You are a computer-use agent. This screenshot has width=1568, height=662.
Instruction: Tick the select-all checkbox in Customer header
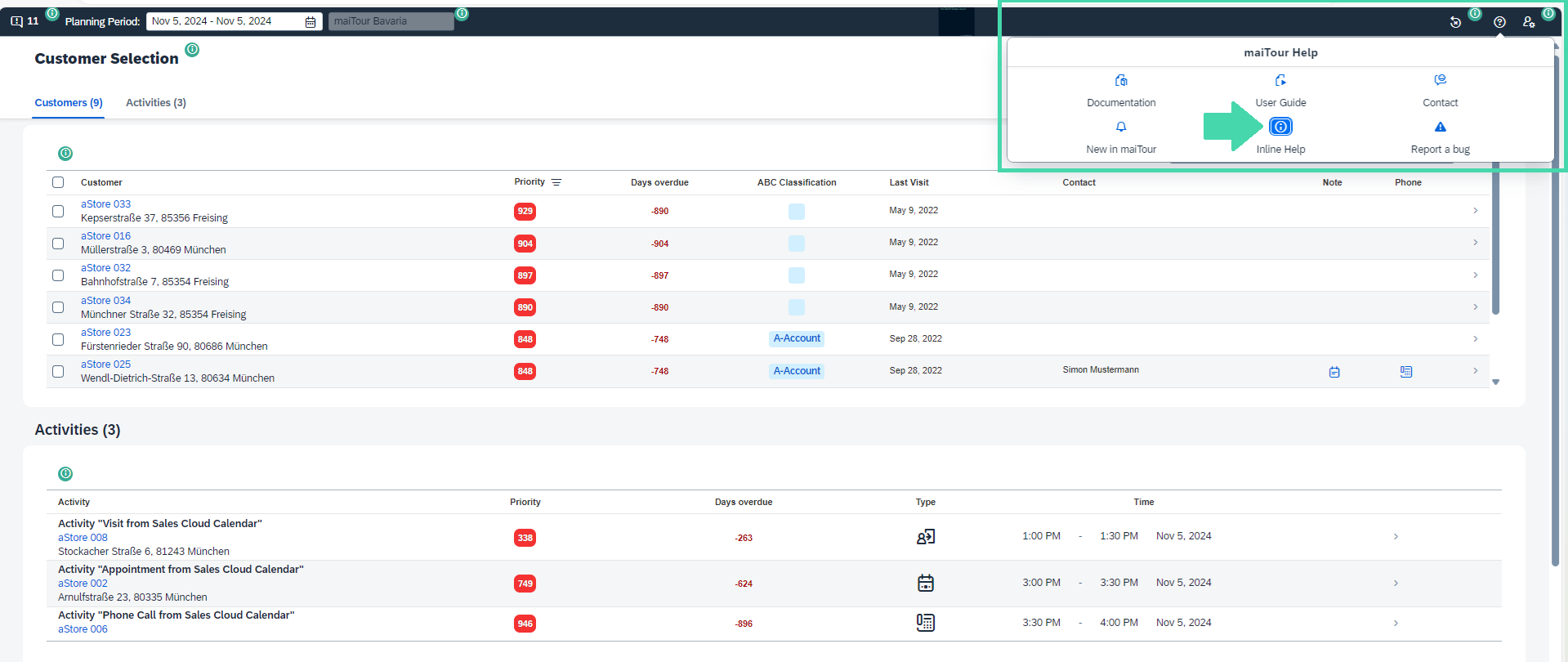coord(58,182)
